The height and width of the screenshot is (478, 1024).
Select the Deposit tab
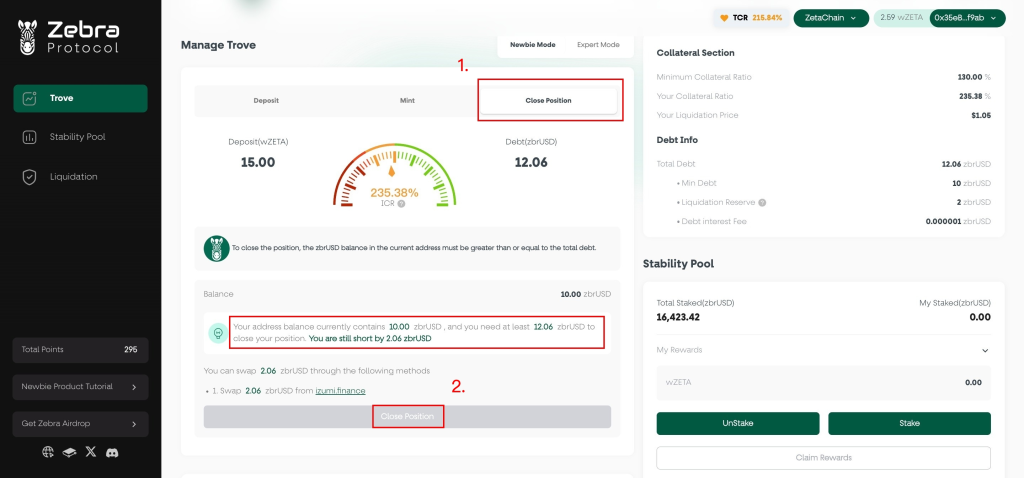(266, 101)
